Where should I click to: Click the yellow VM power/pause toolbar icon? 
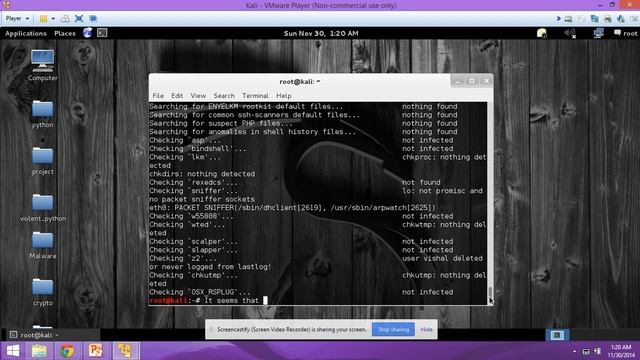pyautogui.click(x=43, y=18)
